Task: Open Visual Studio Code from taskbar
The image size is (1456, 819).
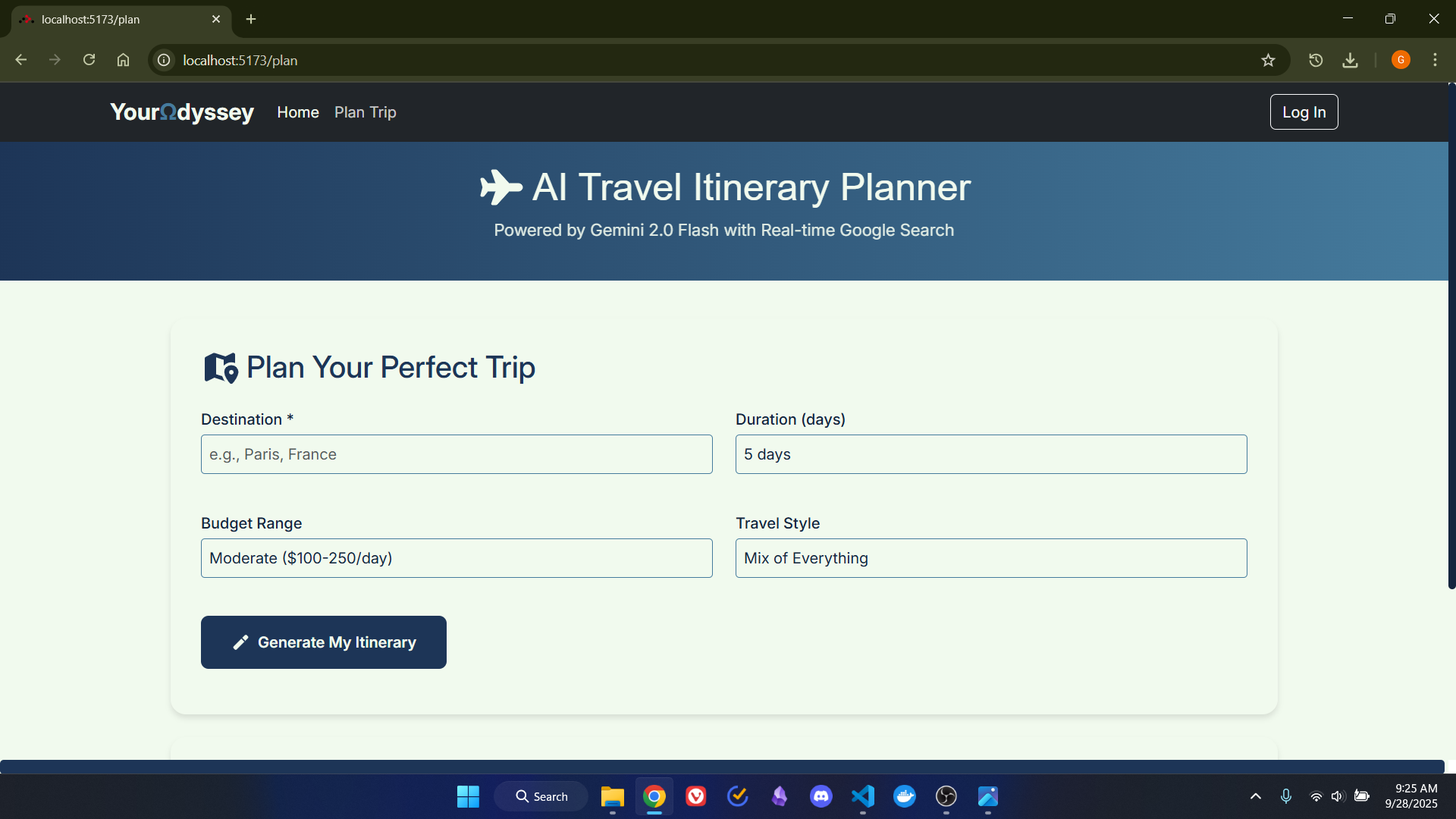Action: pyautogui.click(x=862, y=796)
